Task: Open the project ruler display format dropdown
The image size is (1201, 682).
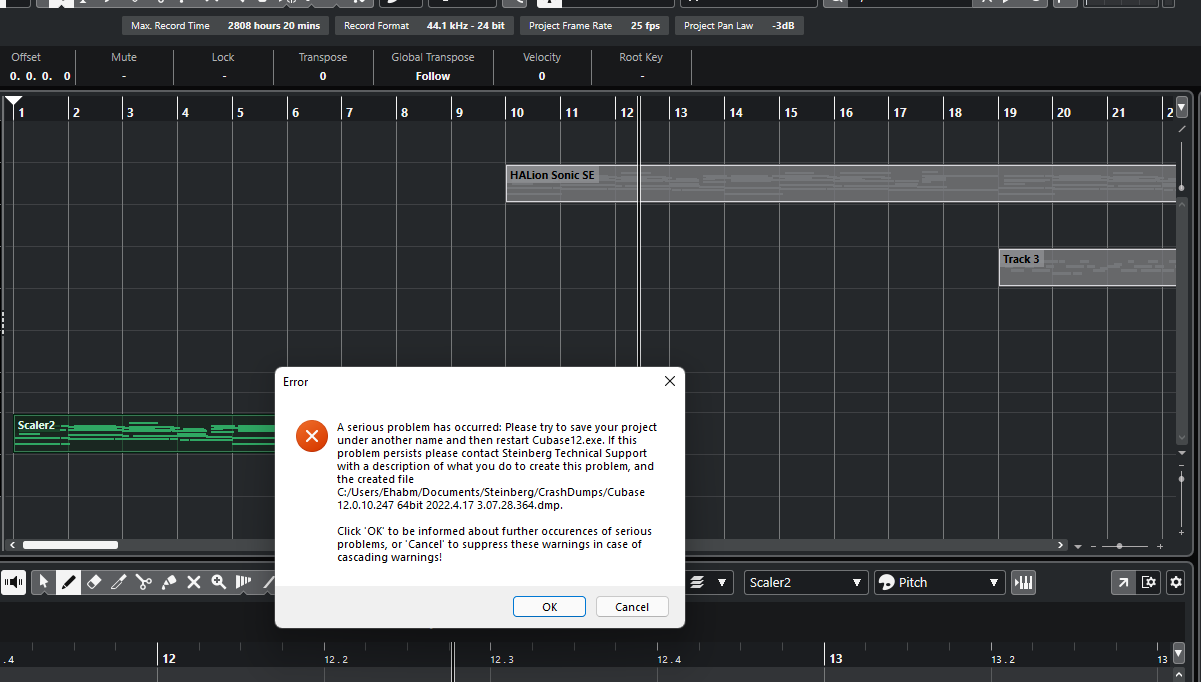Action: point(1182,107)
